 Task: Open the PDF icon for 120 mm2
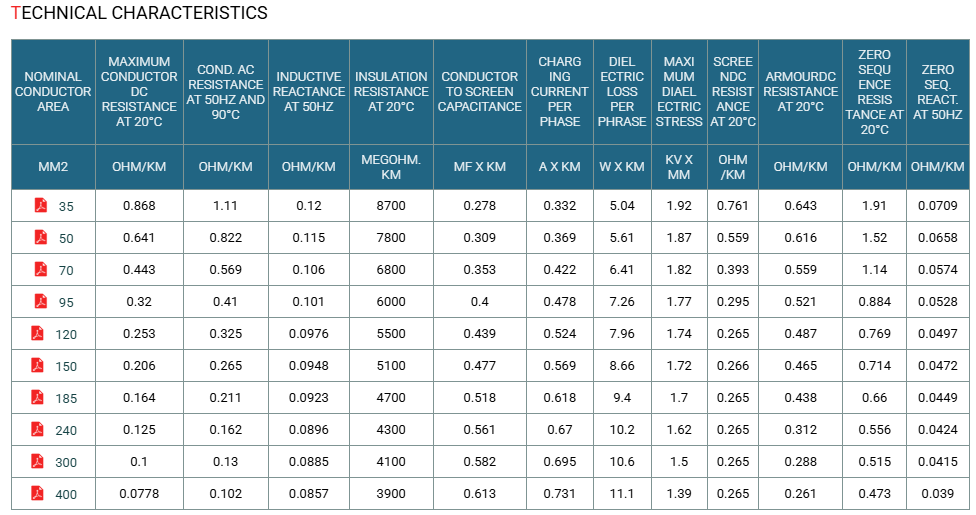37,333
